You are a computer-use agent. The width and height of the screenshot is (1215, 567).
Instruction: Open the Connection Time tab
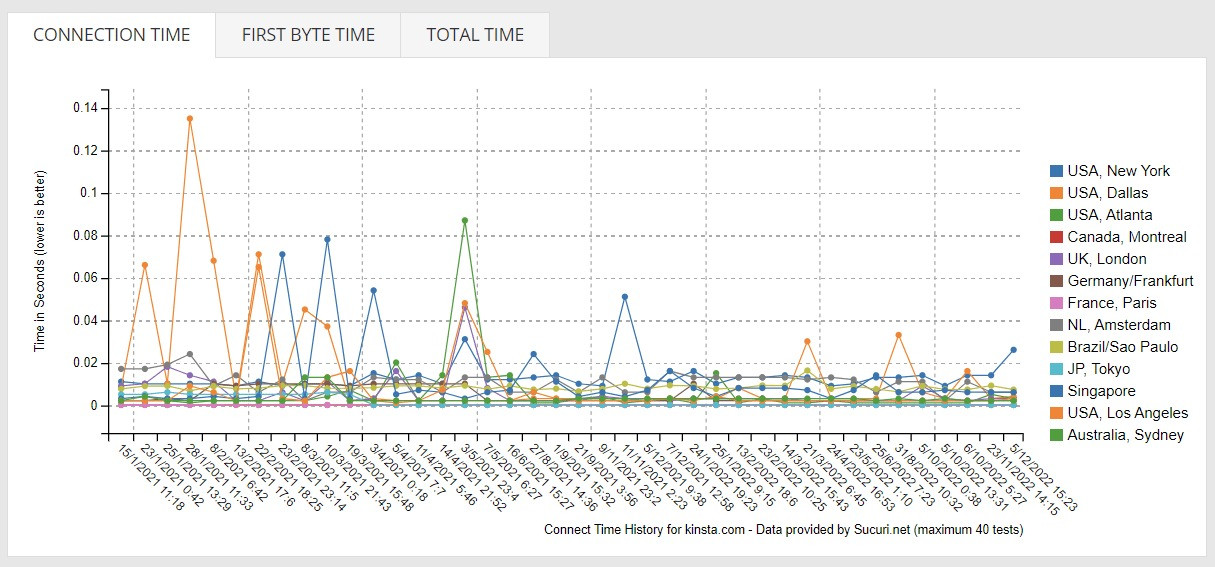pyautogui.click(x=111, y=35)
